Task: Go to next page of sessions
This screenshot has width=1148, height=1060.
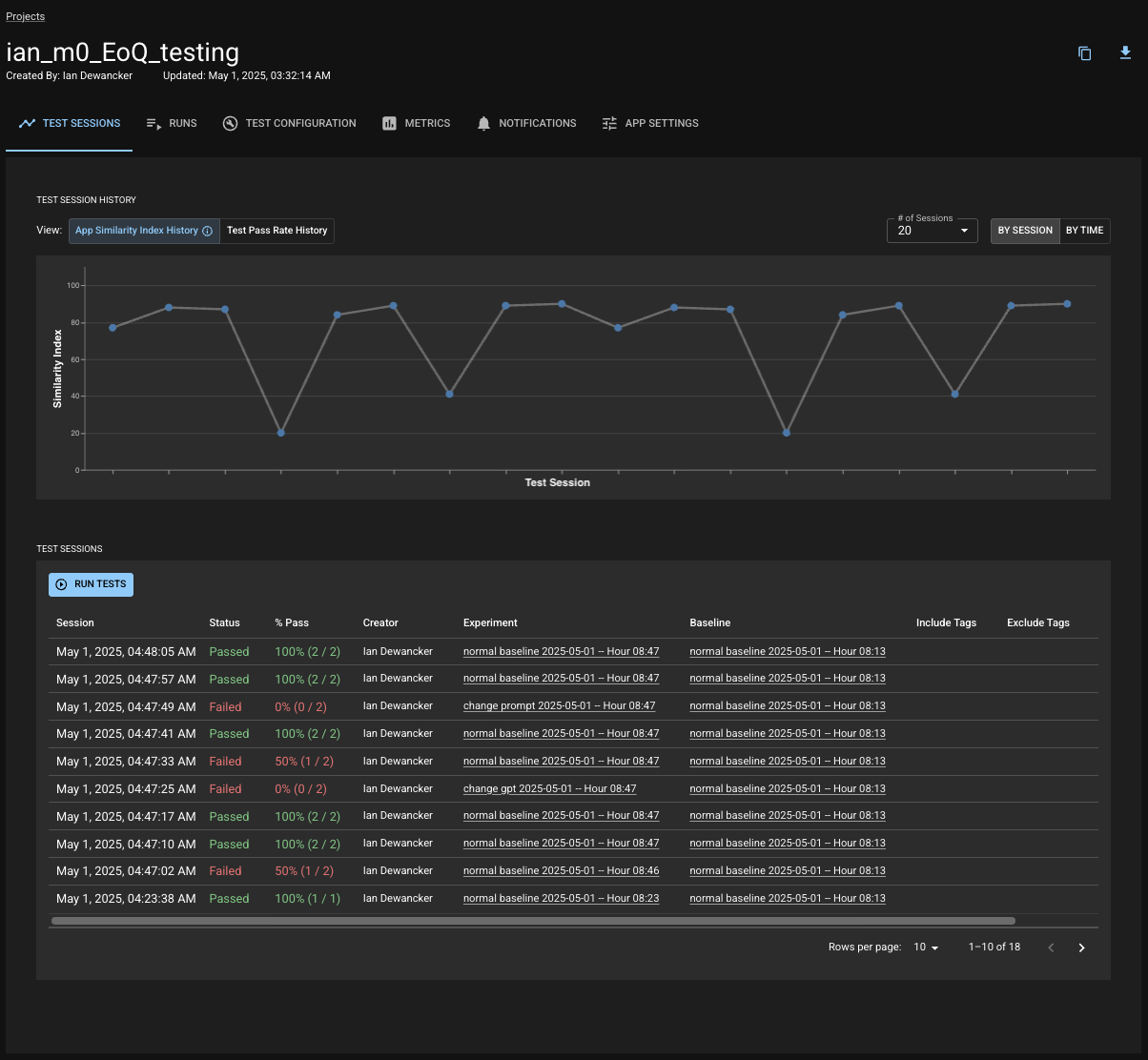Action: click(1081, 948)
